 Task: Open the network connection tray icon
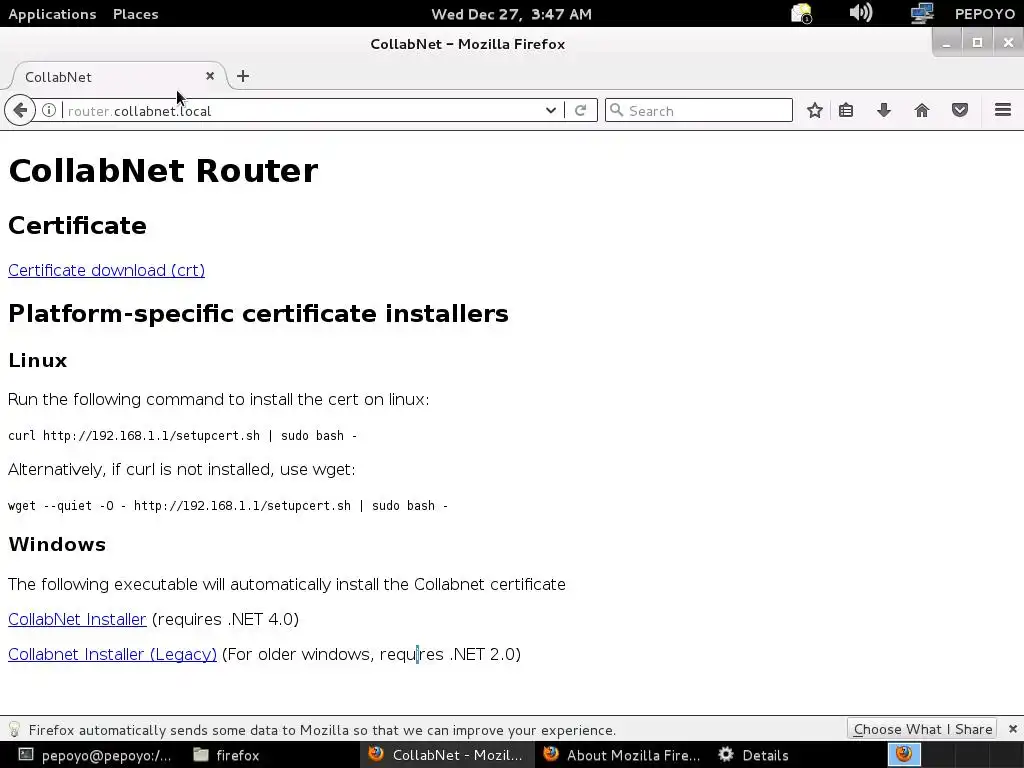click(x=922, y=13)
